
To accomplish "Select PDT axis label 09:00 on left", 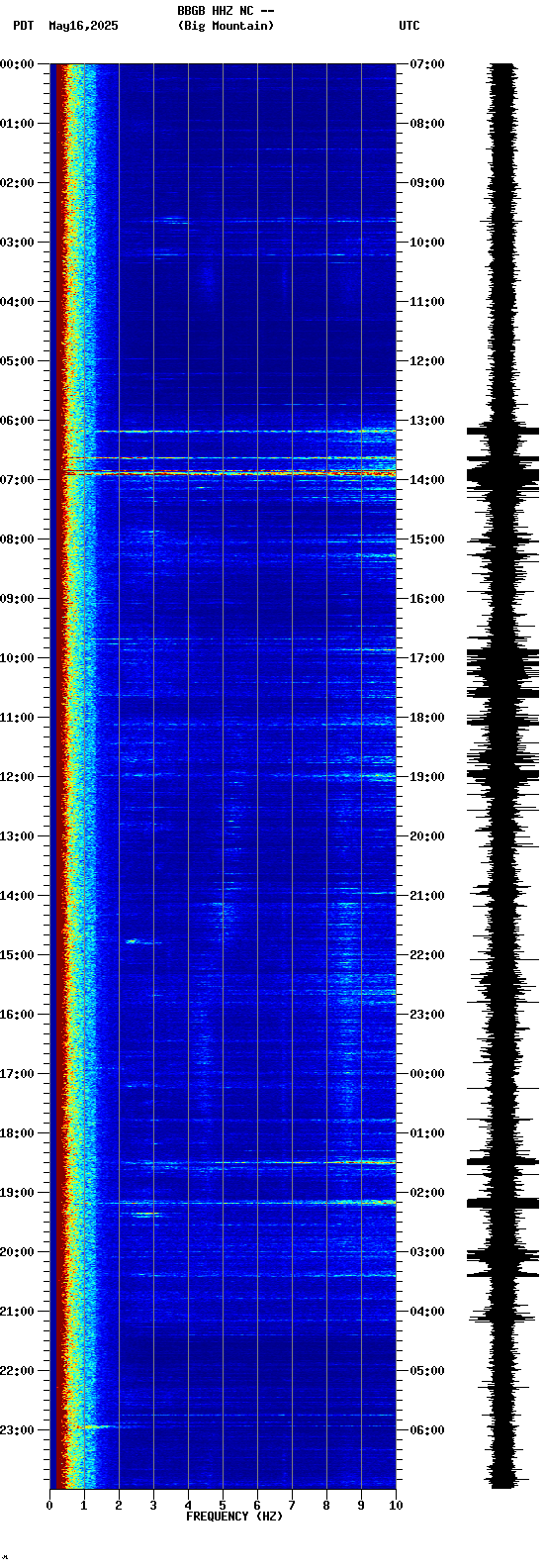I will click(x=18, y=599).
